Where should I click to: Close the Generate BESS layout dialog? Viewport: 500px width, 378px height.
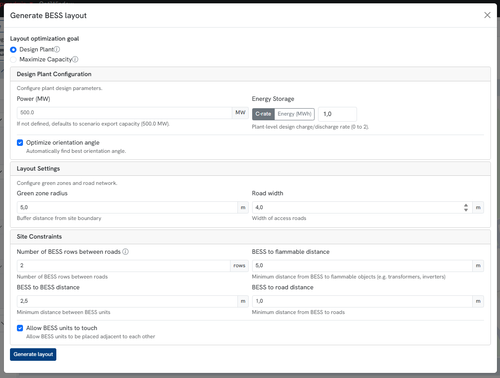coord(487,15)
